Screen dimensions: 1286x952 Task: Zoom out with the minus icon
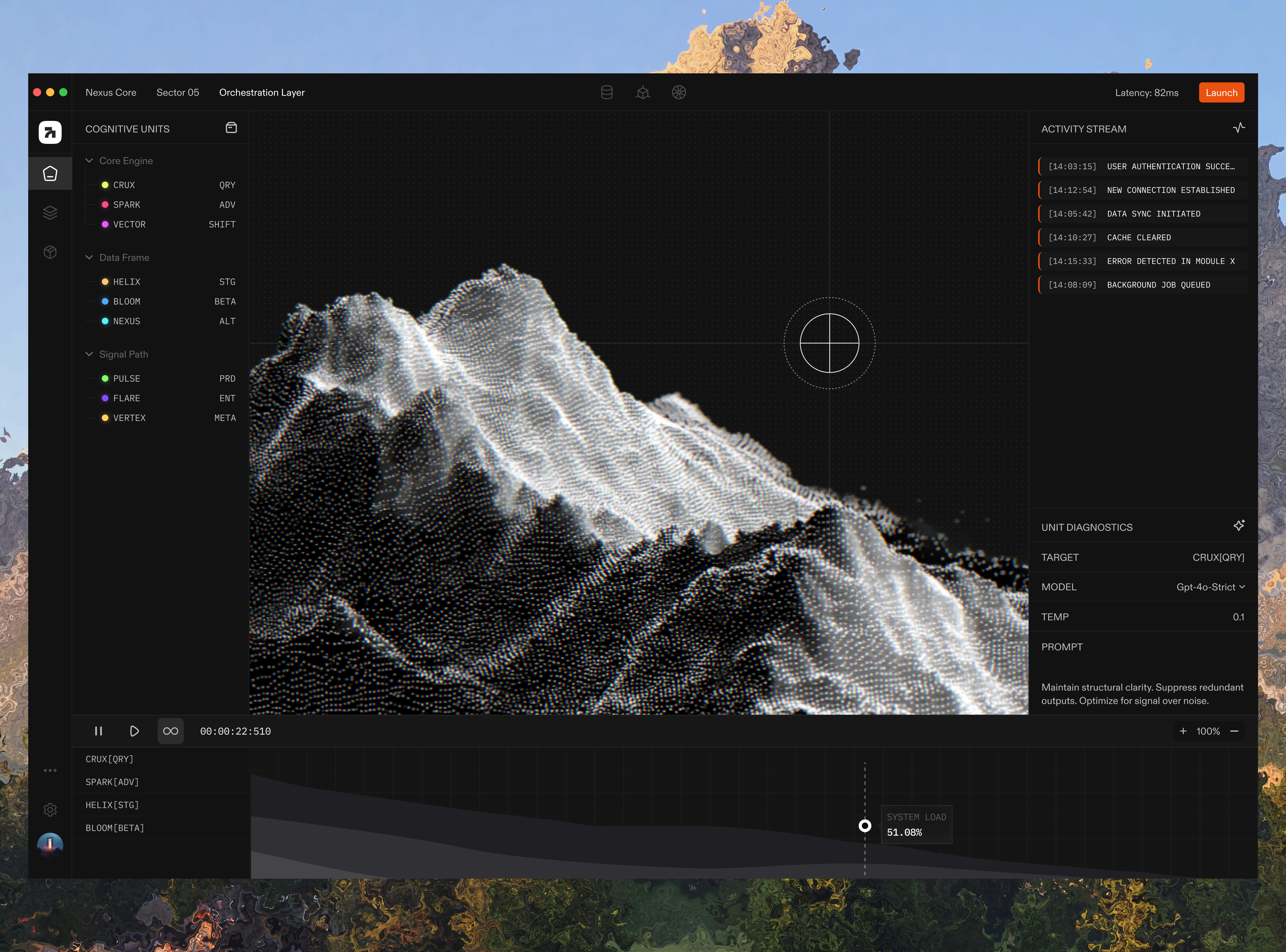(1234, 731)
